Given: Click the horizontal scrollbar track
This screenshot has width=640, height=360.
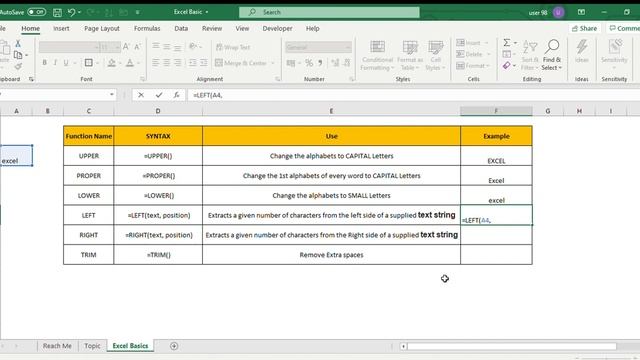Looking at the screenshot, I should click(512, 346).
